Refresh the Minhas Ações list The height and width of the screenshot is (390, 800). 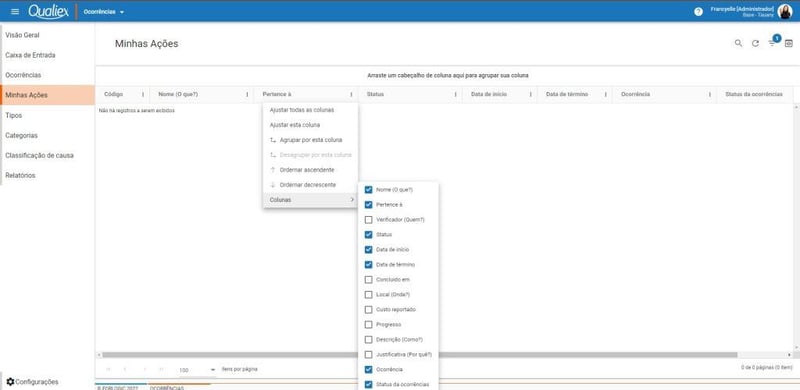pos(755,43)
